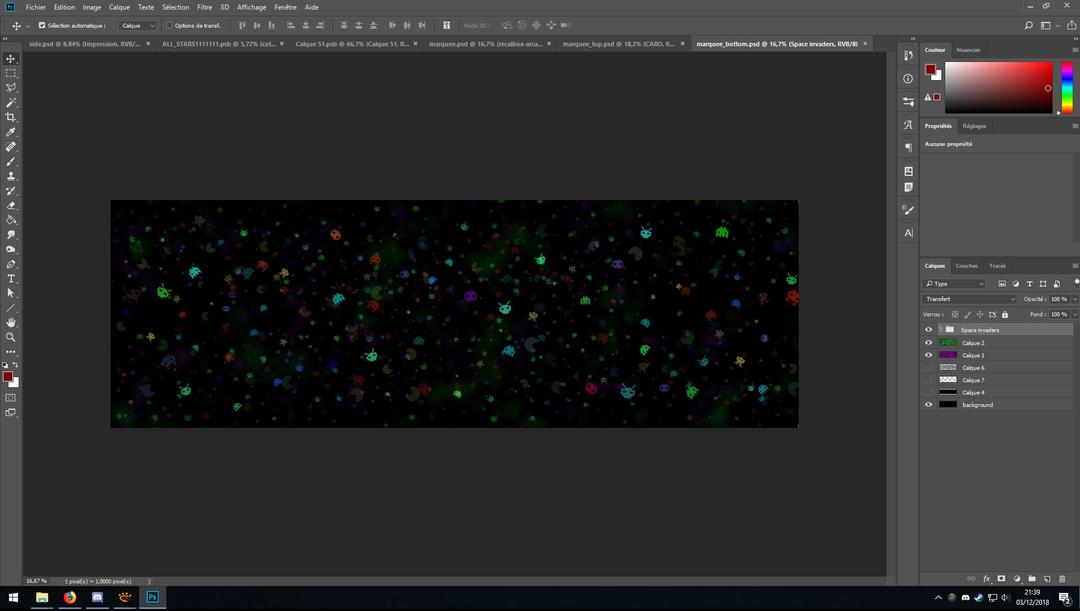Filter layers by text layer type
The image size is (1080, 611).
click(1029, 284)
